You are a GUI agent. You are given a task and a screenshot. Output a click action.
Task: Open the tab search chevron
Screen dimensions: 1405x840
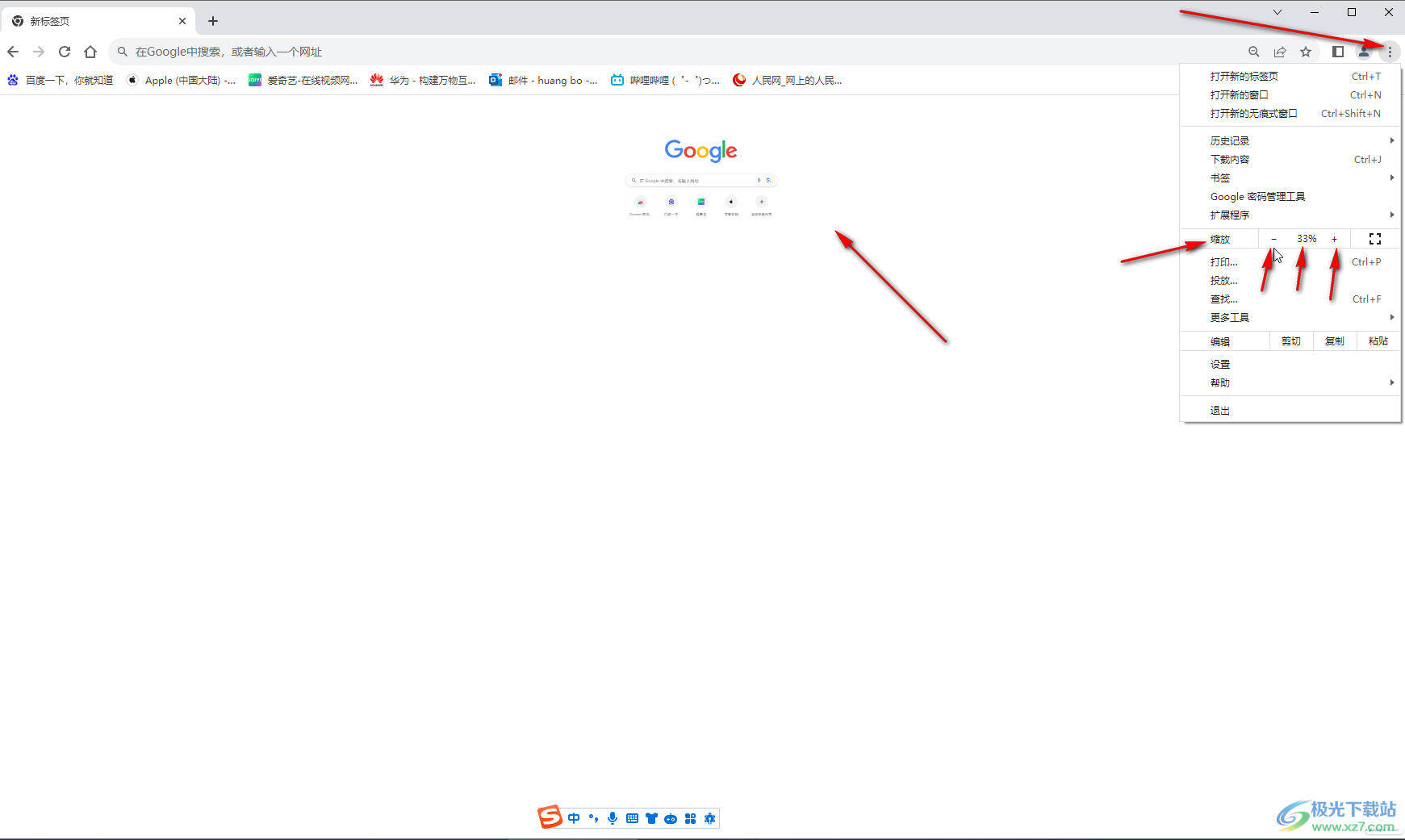tap(1277, 12)
